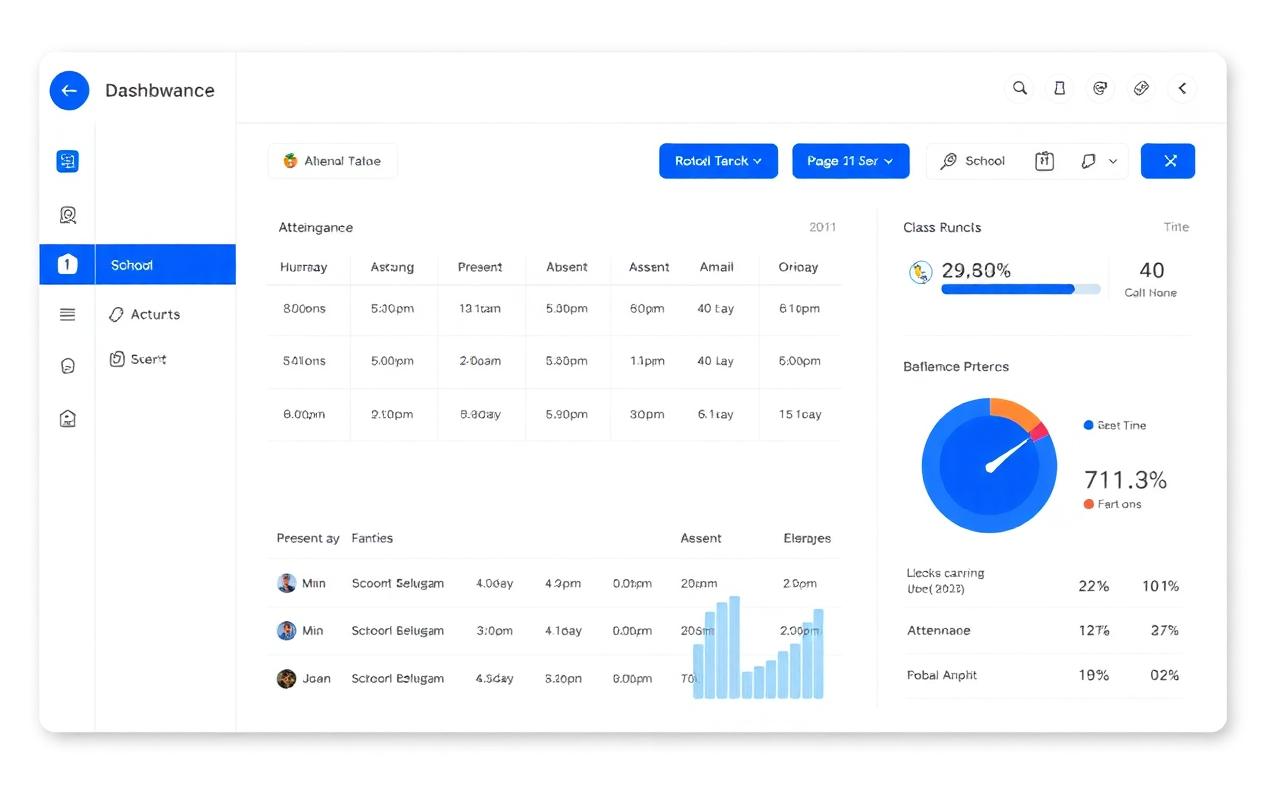Screen dimensions: 1280x800
Task: Click the Fanties column header
Action: [x=372, y=538]
